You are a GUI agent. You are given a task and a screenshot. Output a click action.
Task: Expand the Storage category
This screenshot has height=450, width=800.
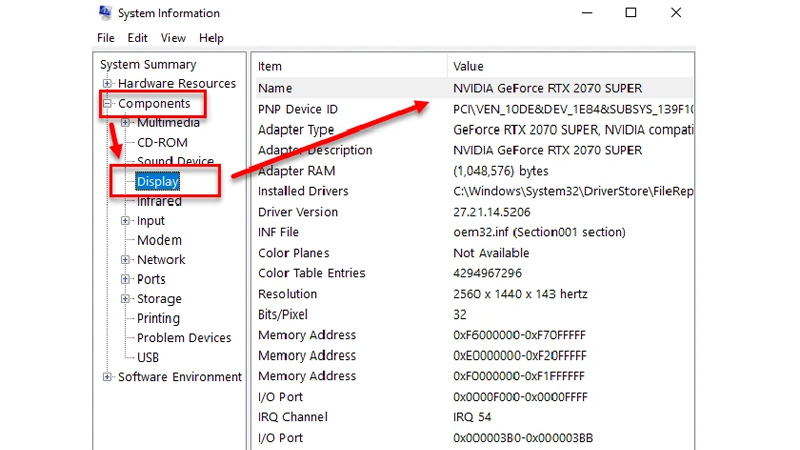(x=126, y=299)
